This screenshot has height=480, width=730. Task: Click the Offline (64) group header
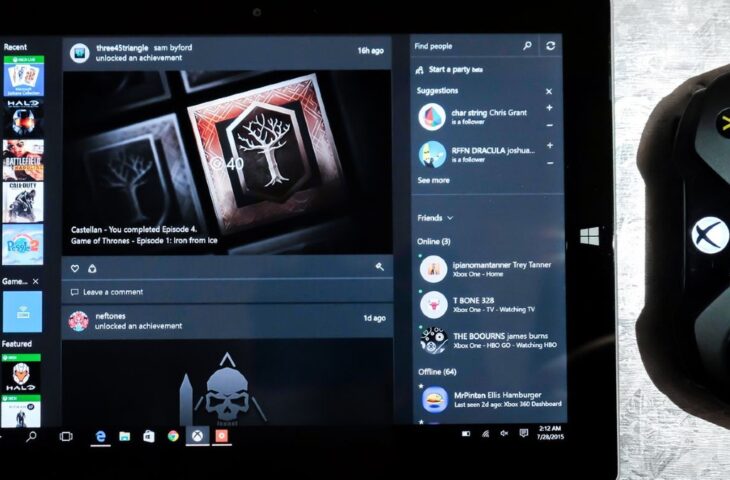437,372
